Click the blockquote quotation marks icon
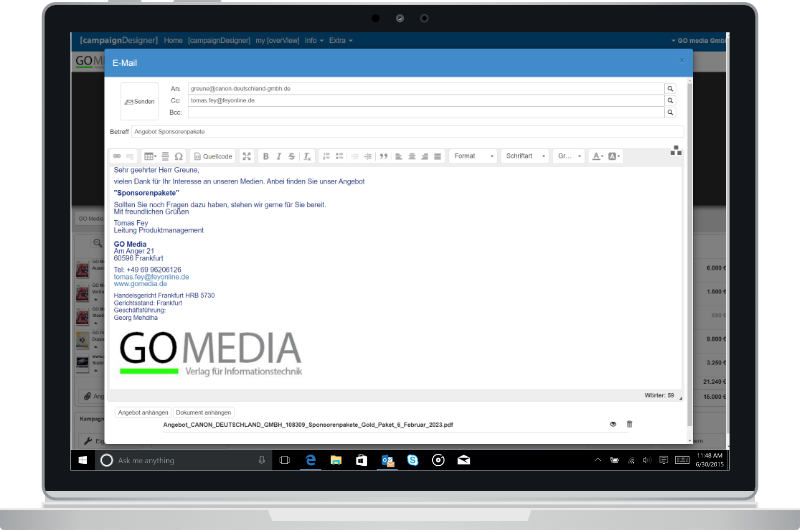 383,156
